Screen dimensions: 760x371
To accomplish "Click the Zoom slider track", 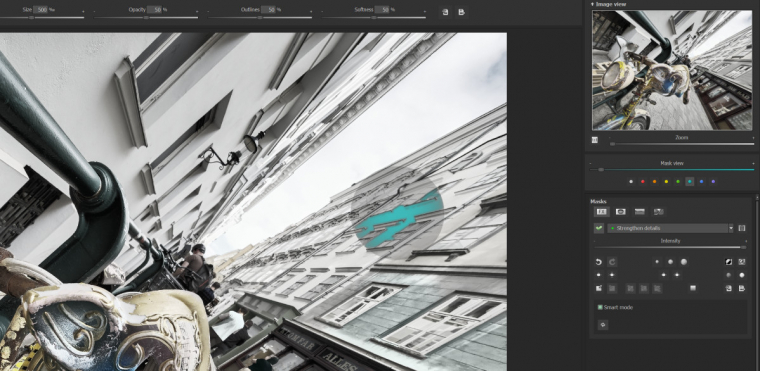I will 681,144.
